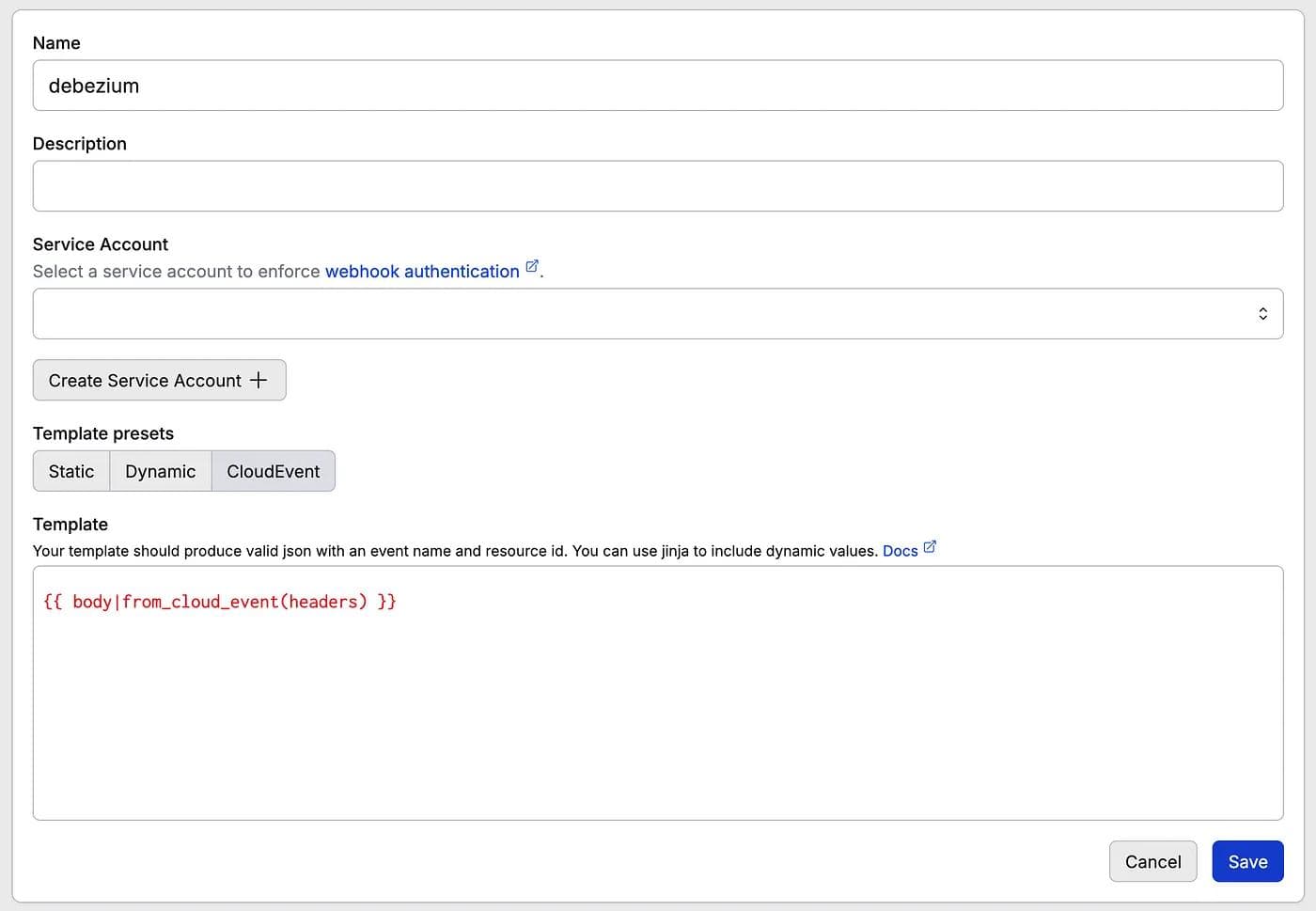This screenshot has height=911, width=1316.
Task: Click the Service Account heading label
Action: pyautogui.click(x=101, y=244)
